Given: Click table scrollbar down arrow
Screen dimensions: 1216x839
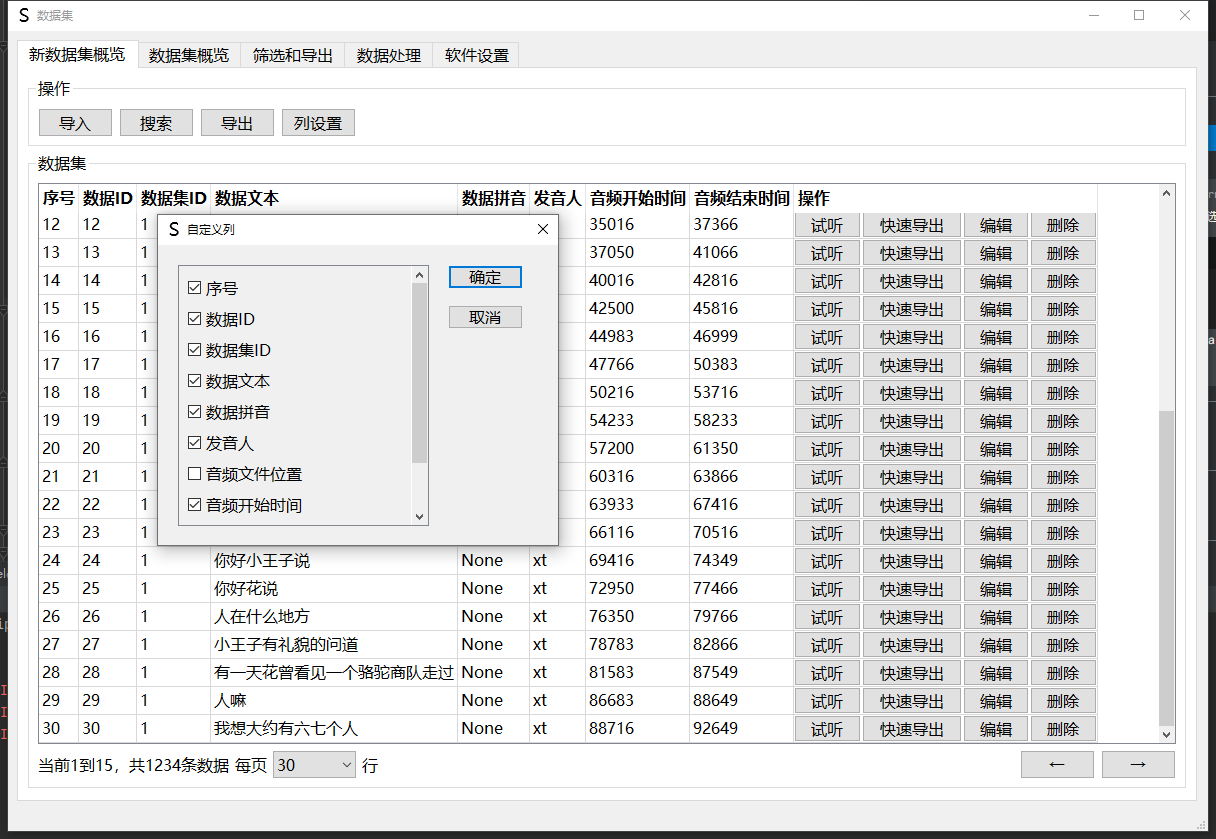Looking at the screenshot, I should click(1166, 734).
